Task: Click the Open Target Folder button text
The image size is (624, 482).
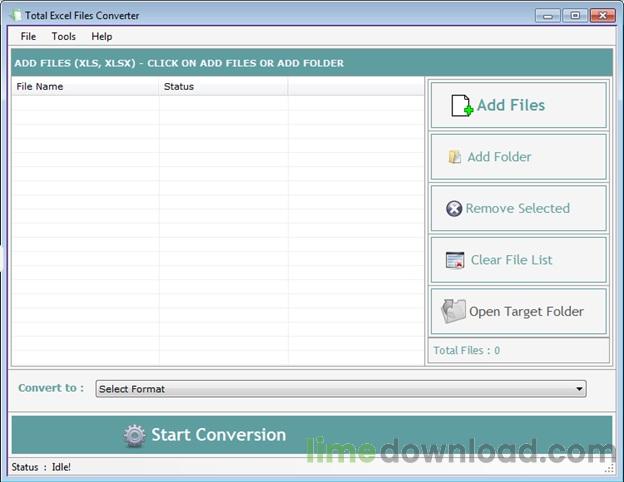Action: pos(526,311)
